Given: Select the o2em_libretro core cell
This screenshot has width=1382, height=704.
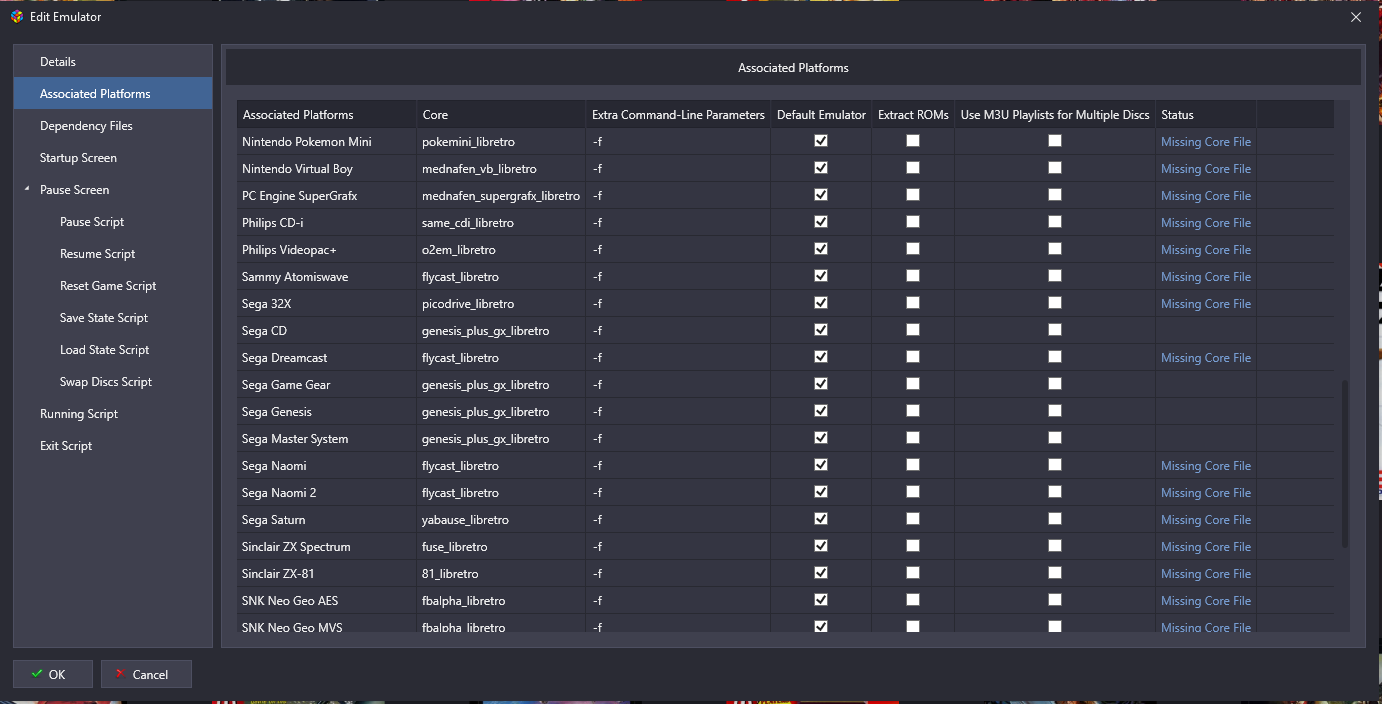Looking at the screenshot, I should [x=501, y=250].
